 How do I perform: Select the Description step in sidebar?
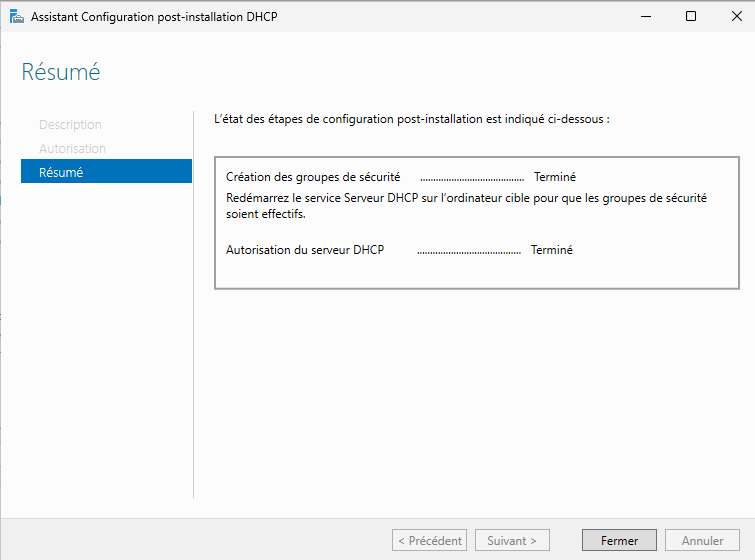70,125
